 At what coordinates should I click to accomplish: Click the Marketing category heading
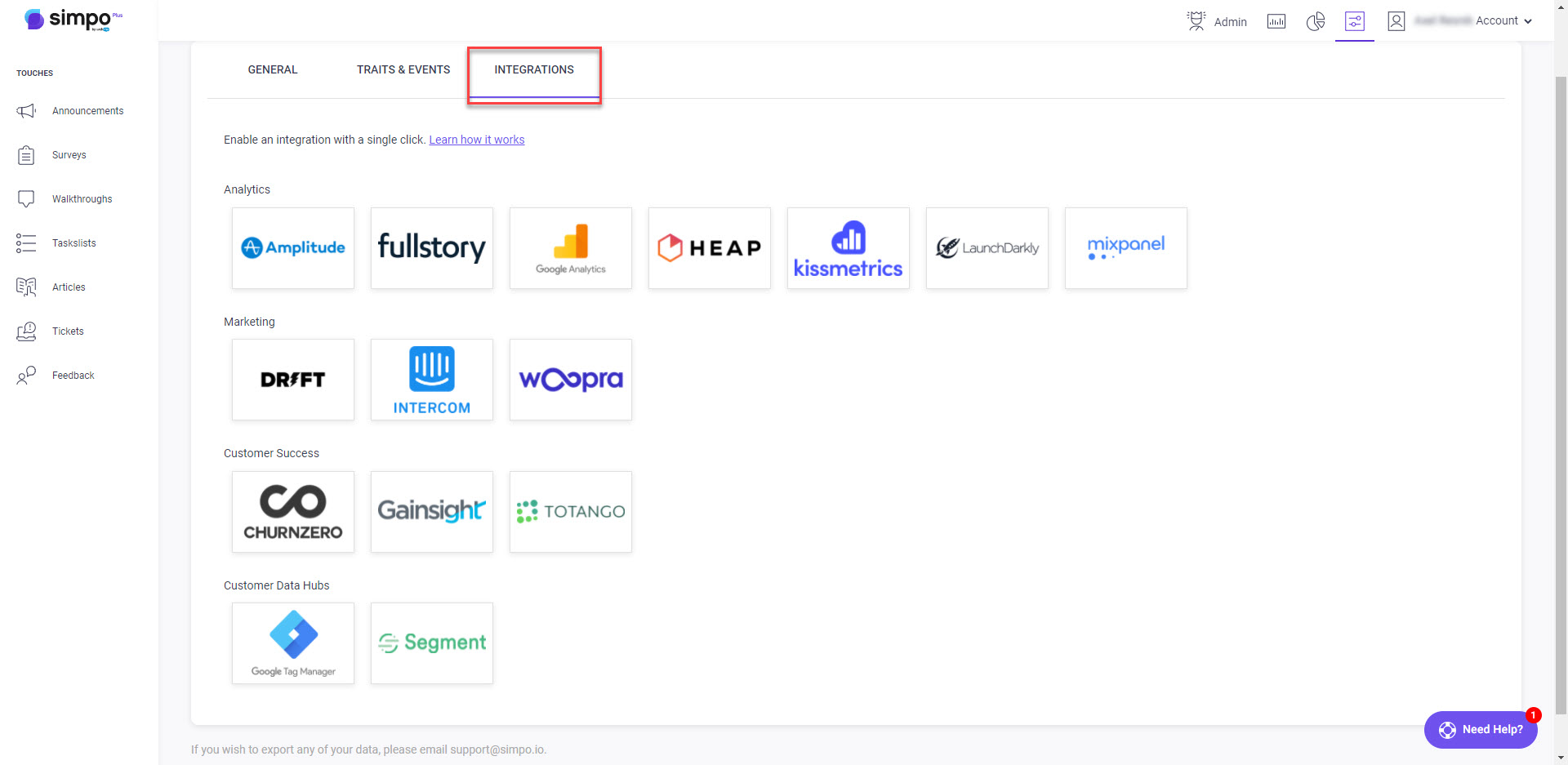(x=249, y=322)
